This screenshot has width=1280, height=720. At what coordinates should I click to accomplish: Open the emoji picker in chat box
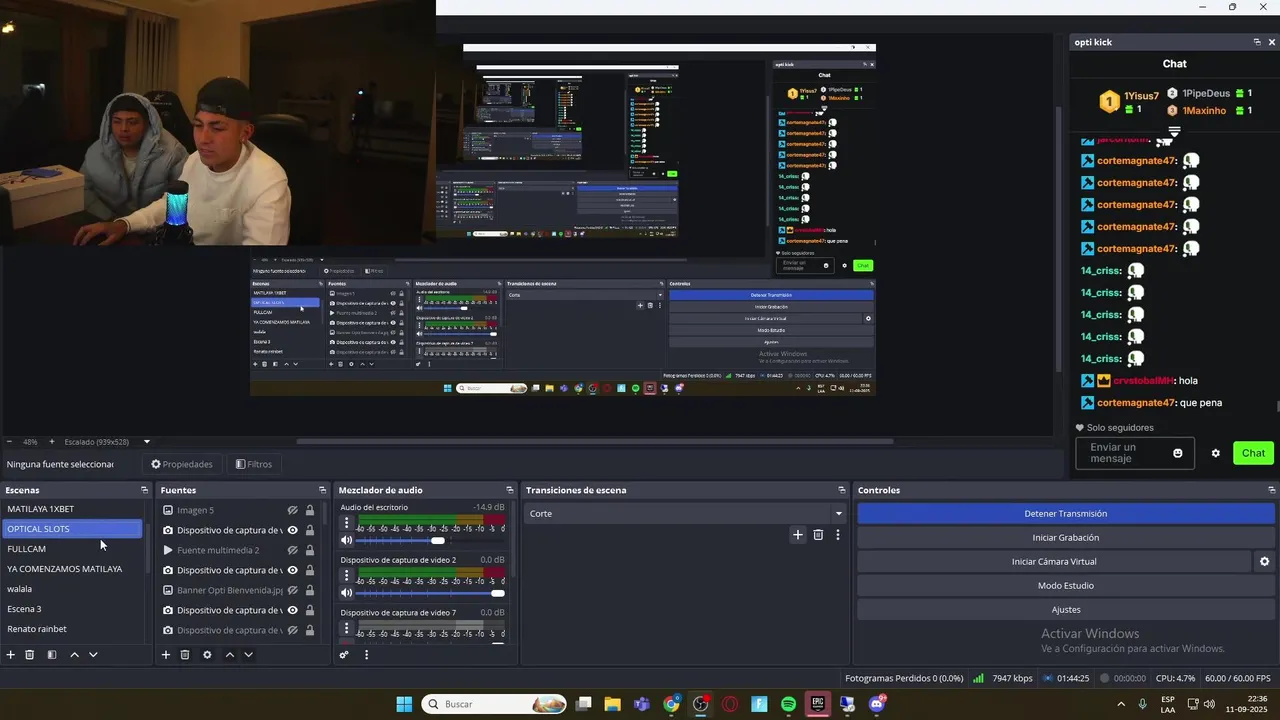1177,453
